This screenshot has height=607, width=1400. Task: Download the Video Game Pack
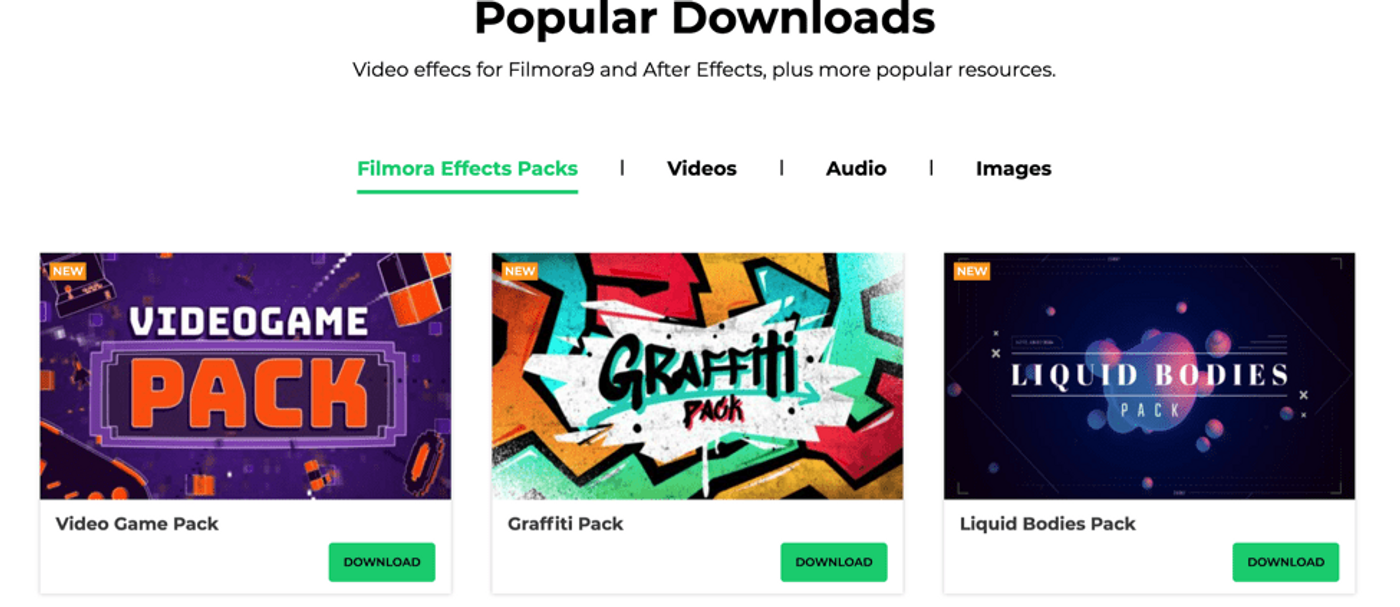382,562
